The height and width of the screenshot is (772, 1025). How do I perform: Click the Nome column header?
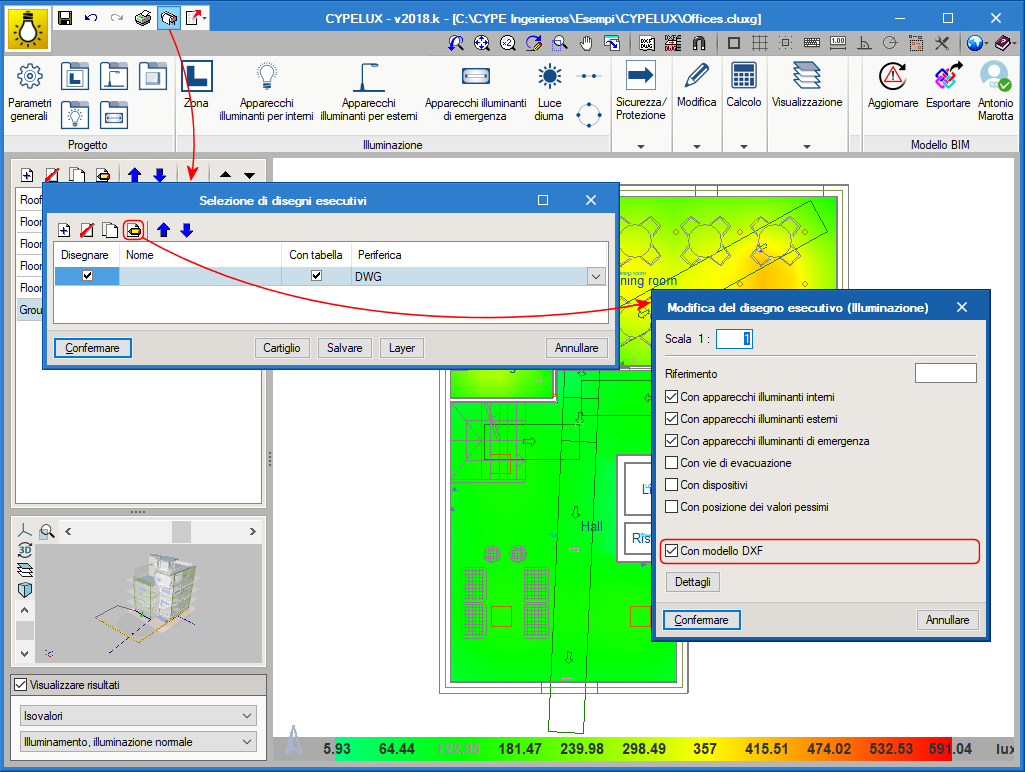point(200,255)
